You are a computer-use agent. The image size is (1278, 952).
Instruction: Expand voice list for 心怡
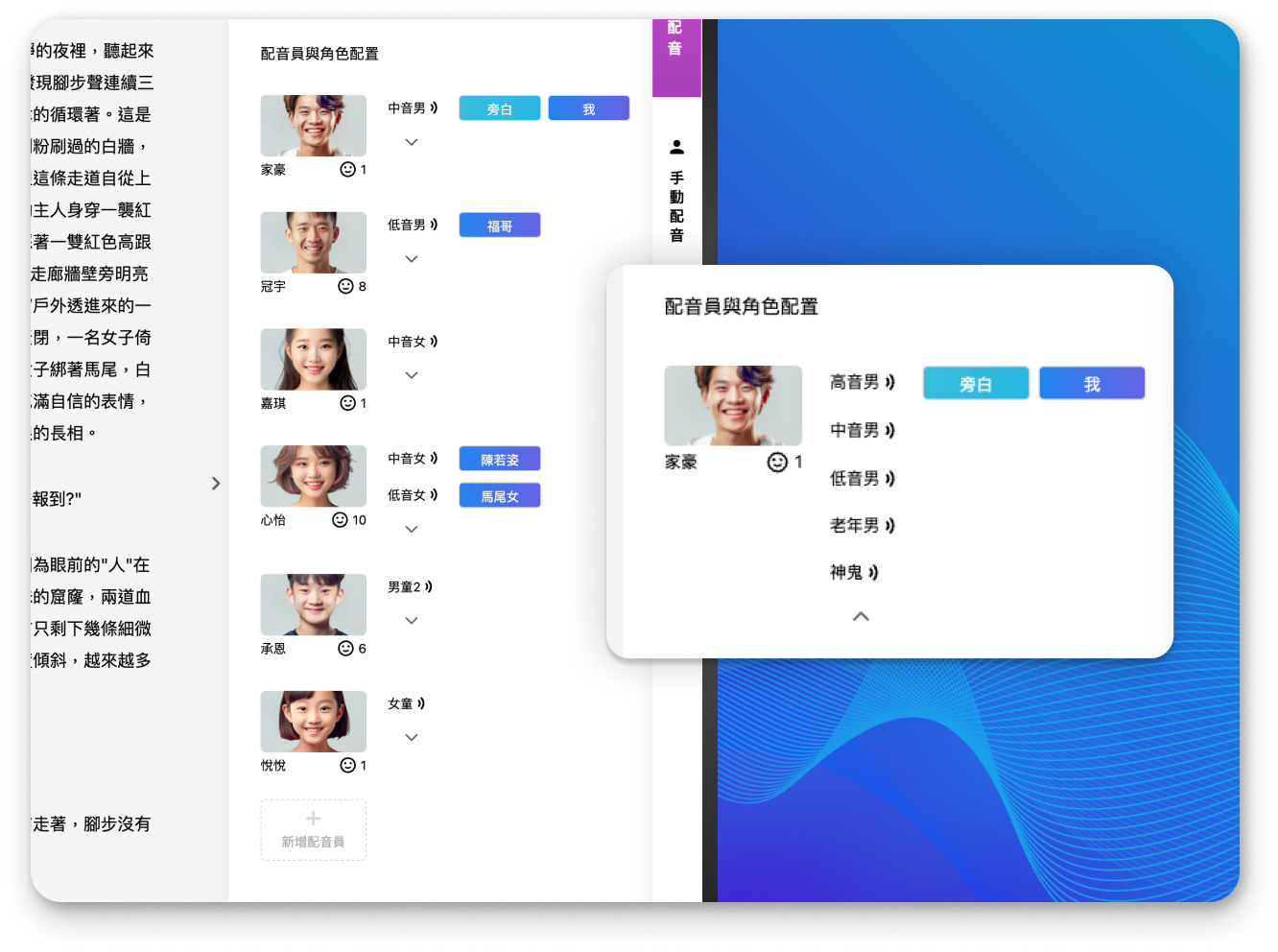pyautogui.click(x=412, y=529)
